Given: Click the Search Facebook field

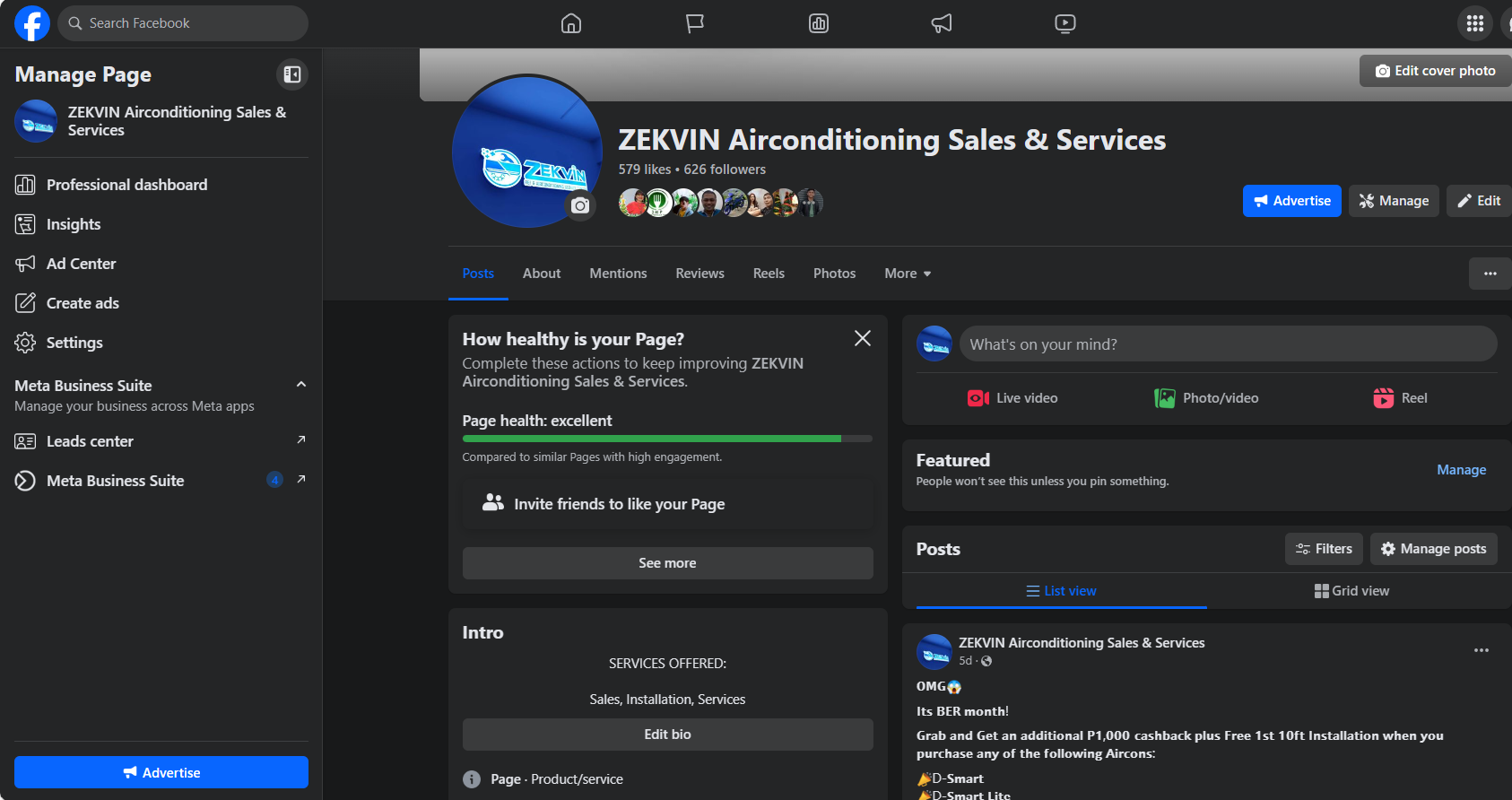Looking at the screenshot, I should click(183, 23).
